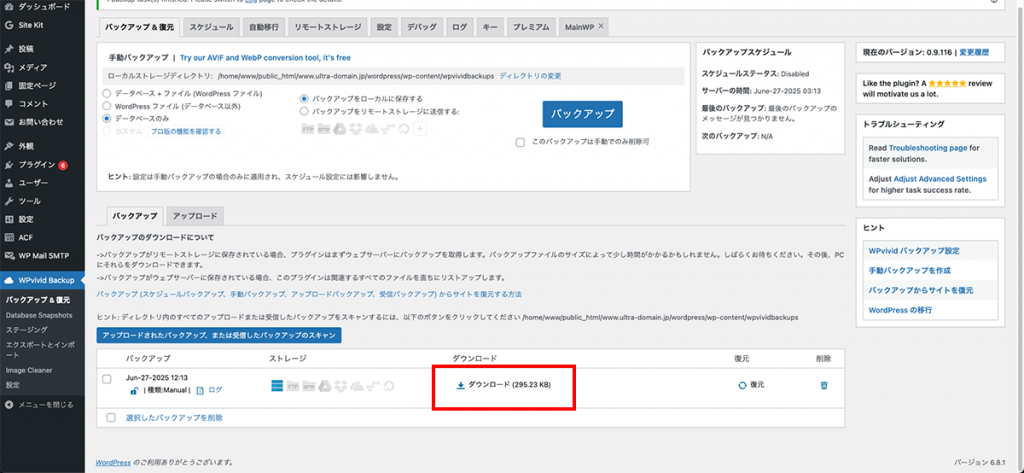Image resolution: width=1024 pixels, height=473 pixels.
Task: Click the lock icon under Jun-27-2025 backup
Action: click(x=132, y=390)
